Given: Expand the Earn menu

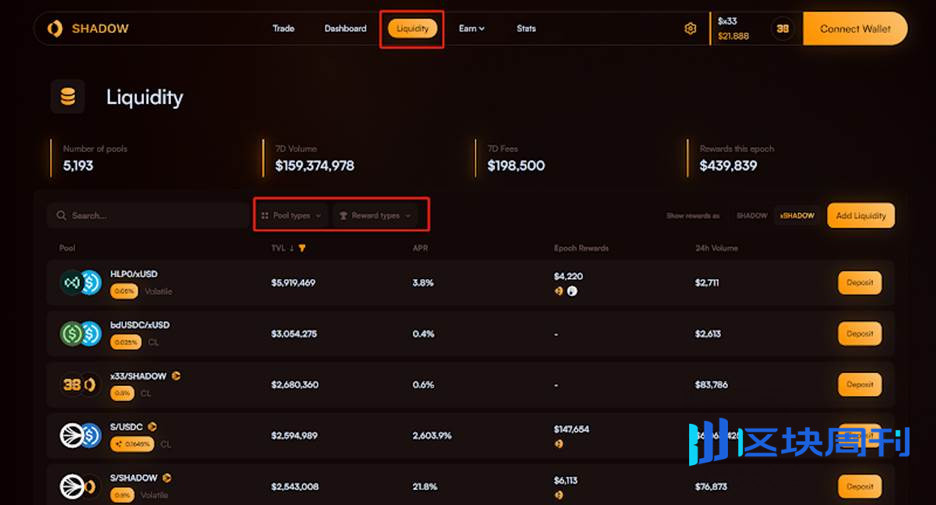Looking at the screenshot, I should (x=472, y=29).
